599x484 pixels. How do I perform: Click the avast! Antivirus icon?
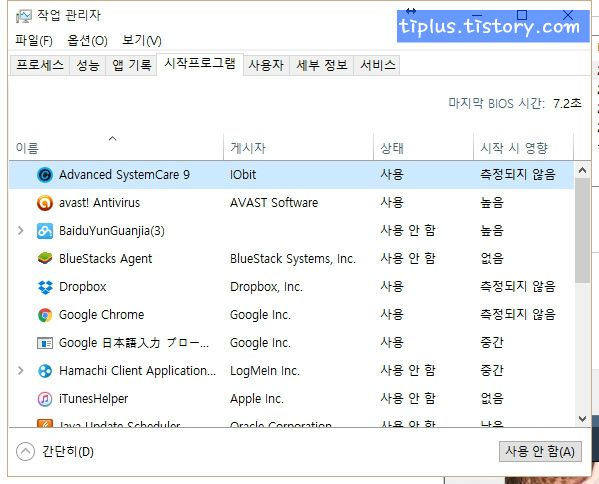(45, 203)
